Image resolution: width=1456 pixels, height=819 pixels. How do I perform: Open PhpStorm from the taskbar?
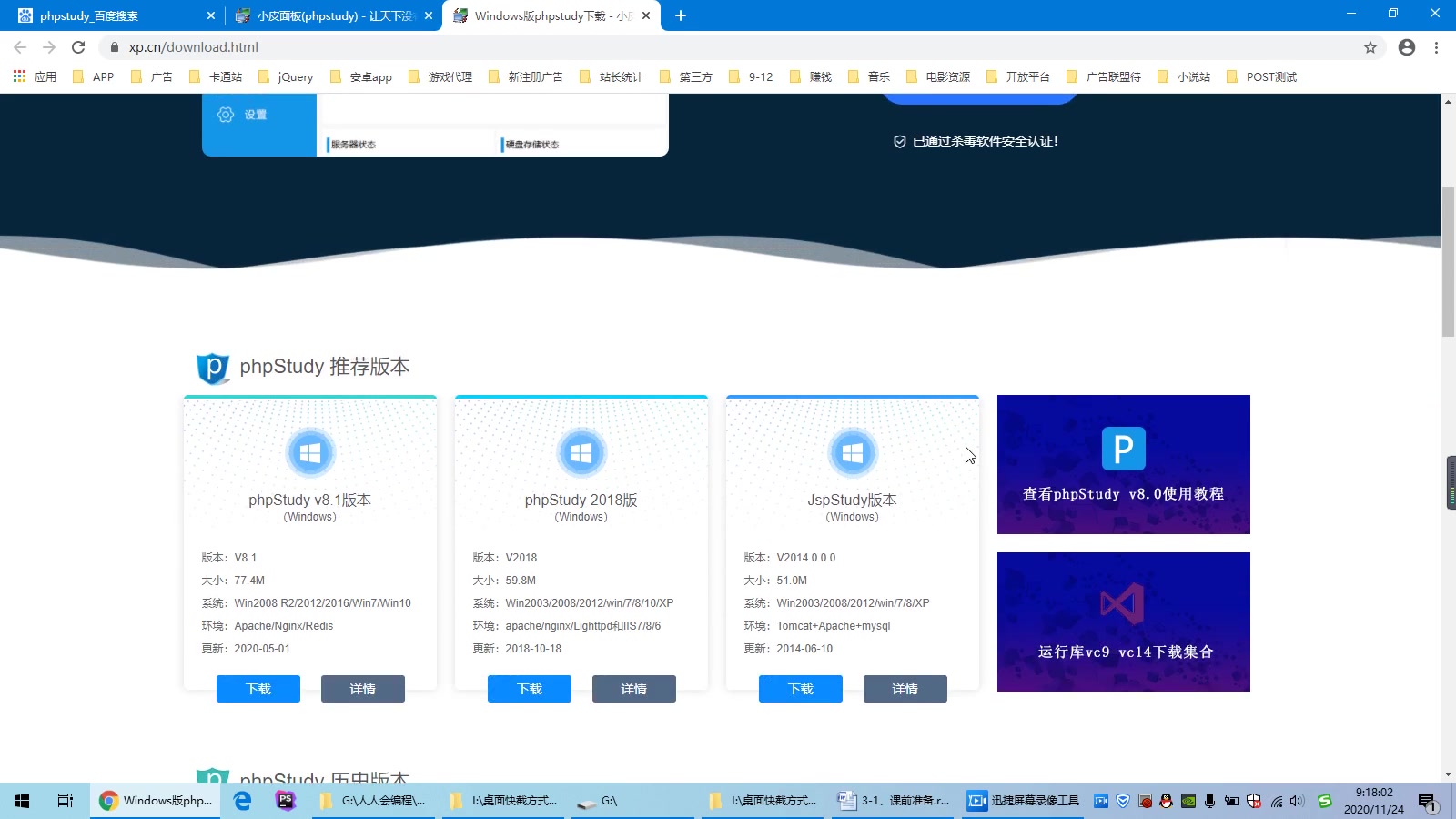pyautogui.click(x=286, y=801)
